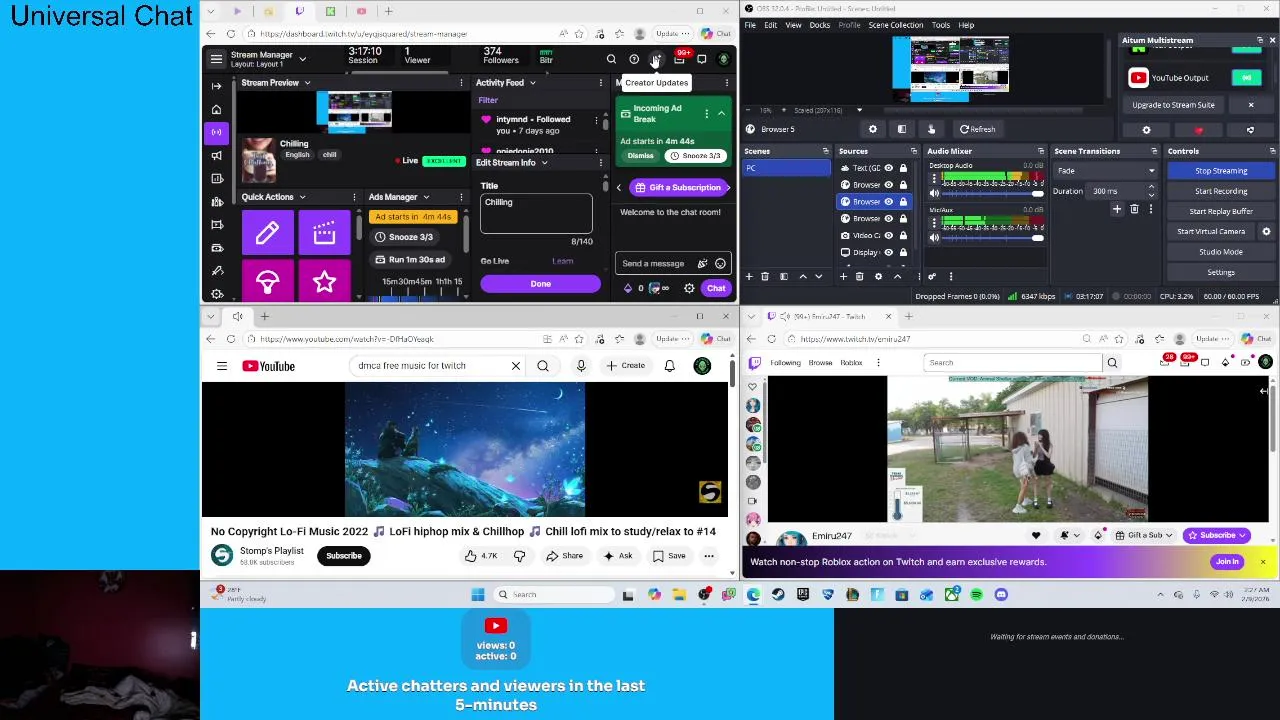
Task: Open Virtual Camera settings gear in OBS
Action: [1266, 231]
